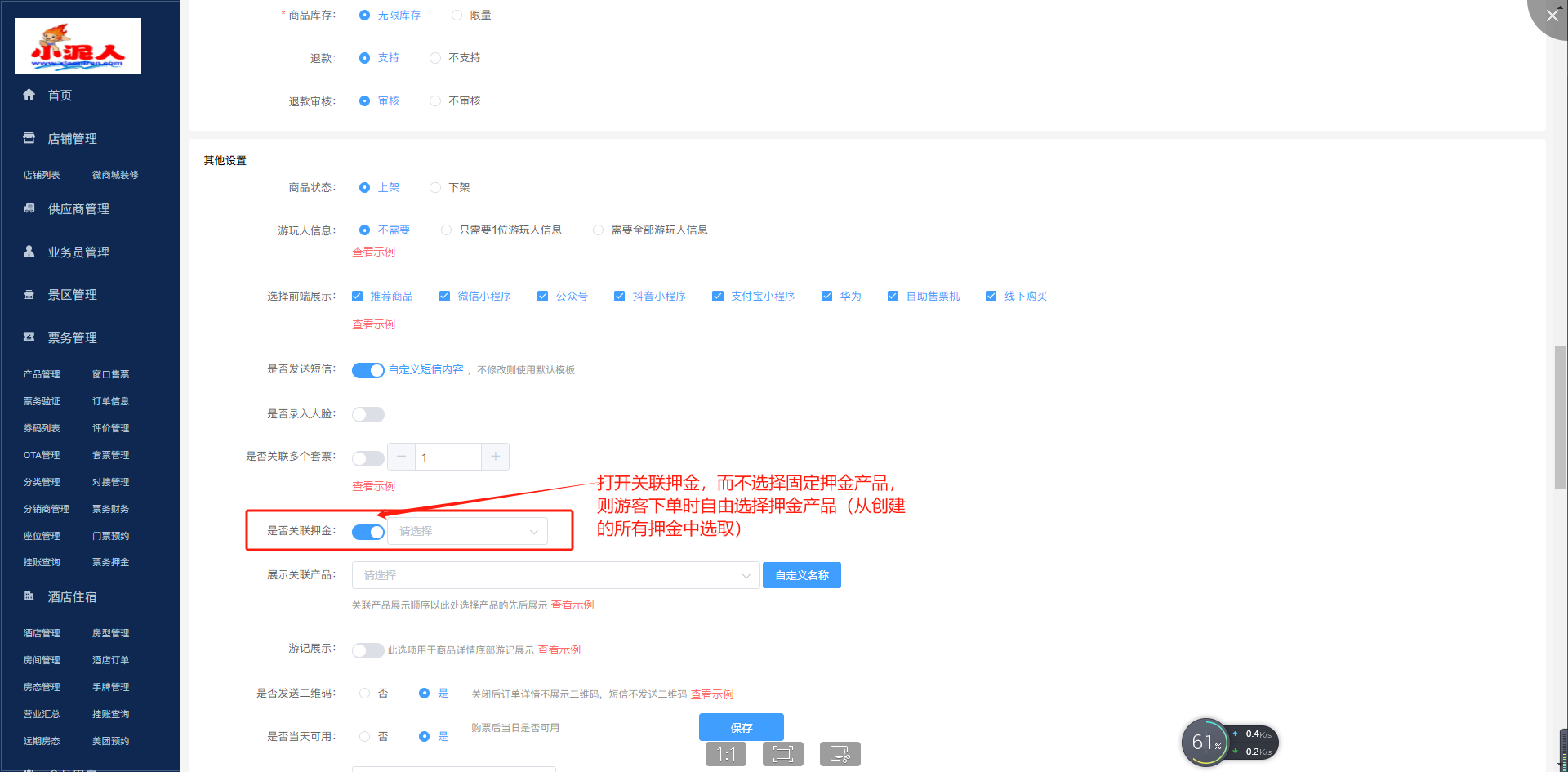Click the store icon beside 店铺管理
Viewport: 1568px width, 772px height.
click(29, 138)
